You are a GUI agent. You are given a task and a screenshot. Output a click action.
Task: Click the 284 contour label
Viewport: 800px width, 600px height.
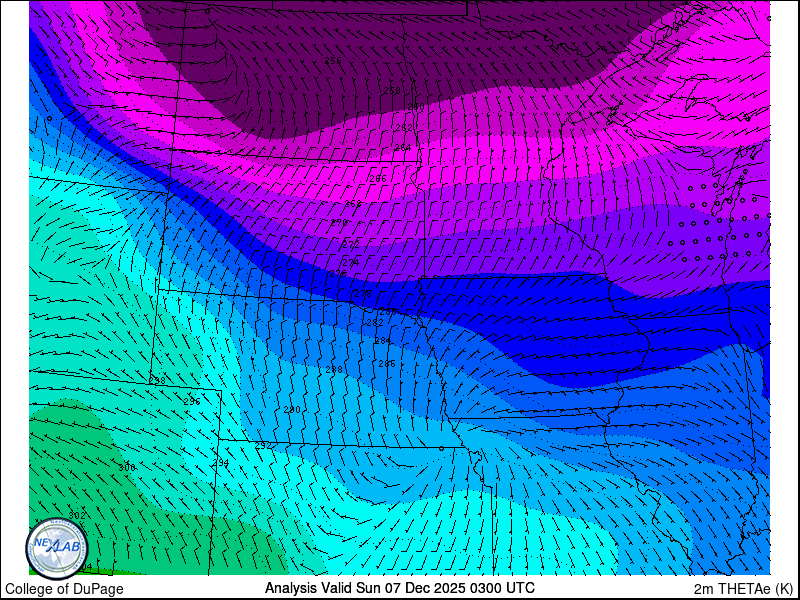click(383, 341)
